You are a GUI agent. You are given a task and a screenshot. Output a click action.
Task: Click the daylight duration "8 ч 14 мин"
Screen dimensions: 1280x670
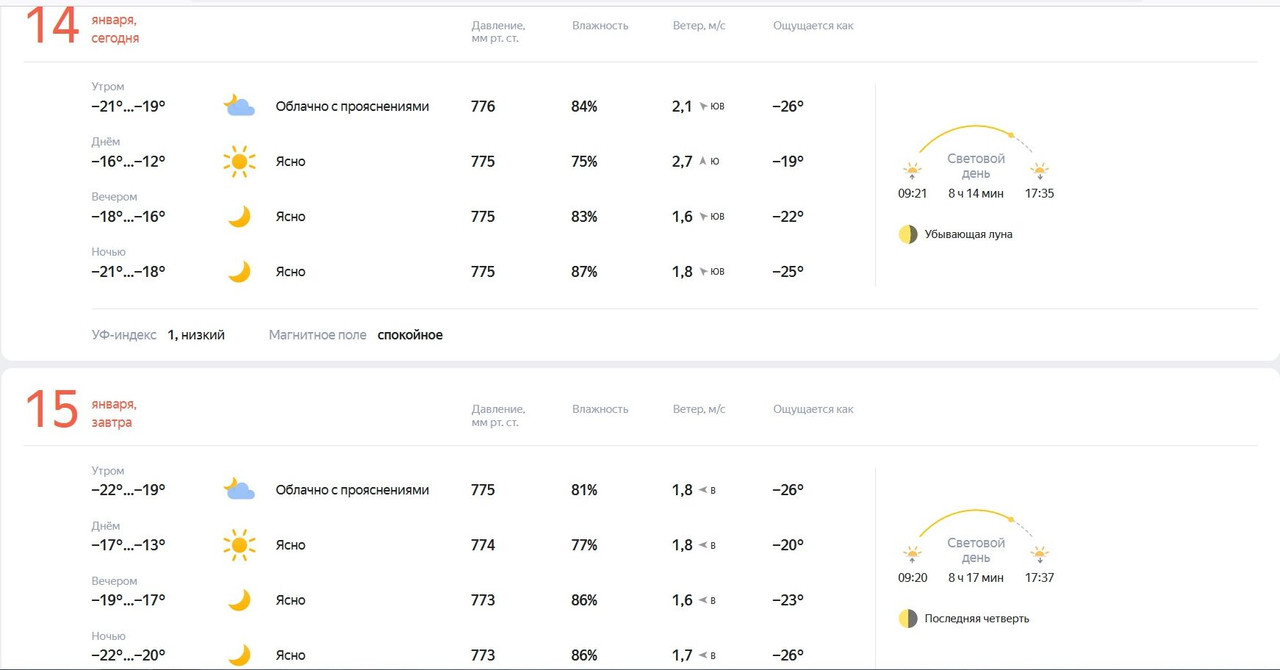[976, 193]
